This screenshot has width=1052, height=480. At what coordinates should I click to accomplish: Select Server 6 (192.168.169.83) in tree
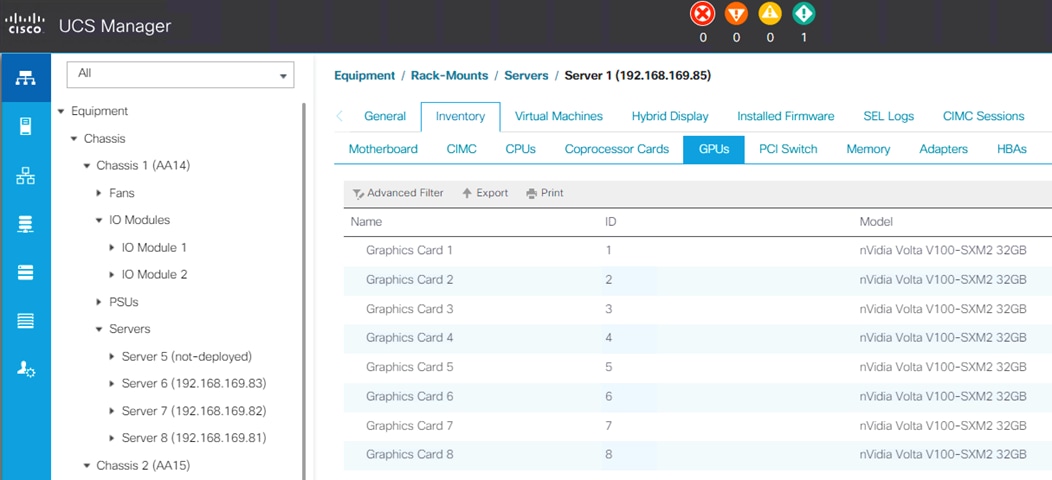[x=194, y=383]
